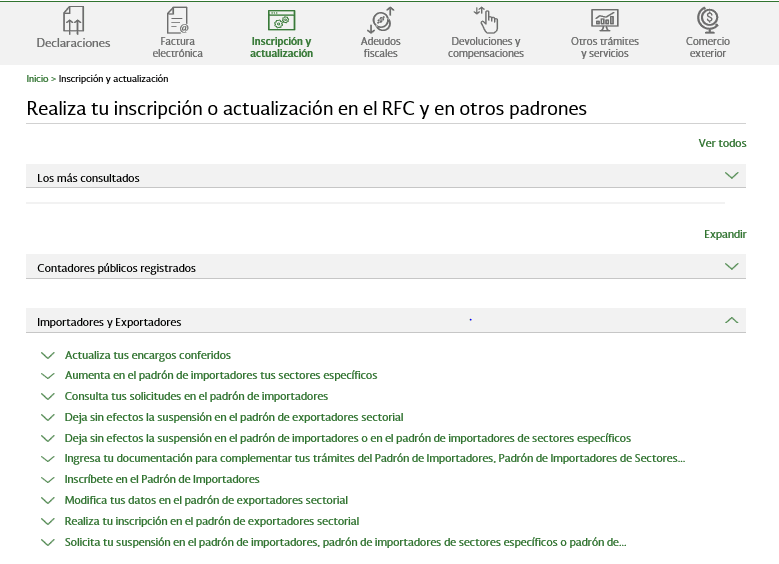Open Aumenta en el padrón de importadores link

[x=221, y=375]
